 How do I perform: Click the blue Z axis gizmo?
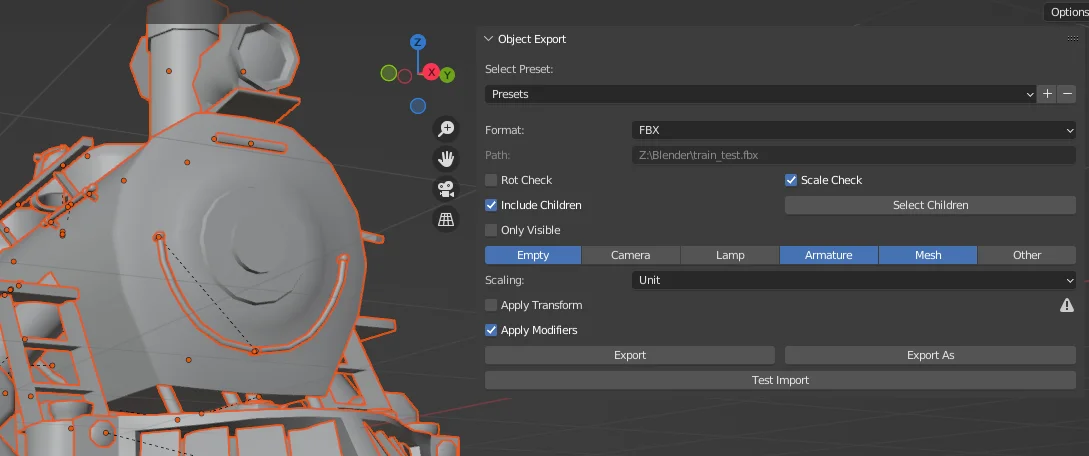pos(418,42)
